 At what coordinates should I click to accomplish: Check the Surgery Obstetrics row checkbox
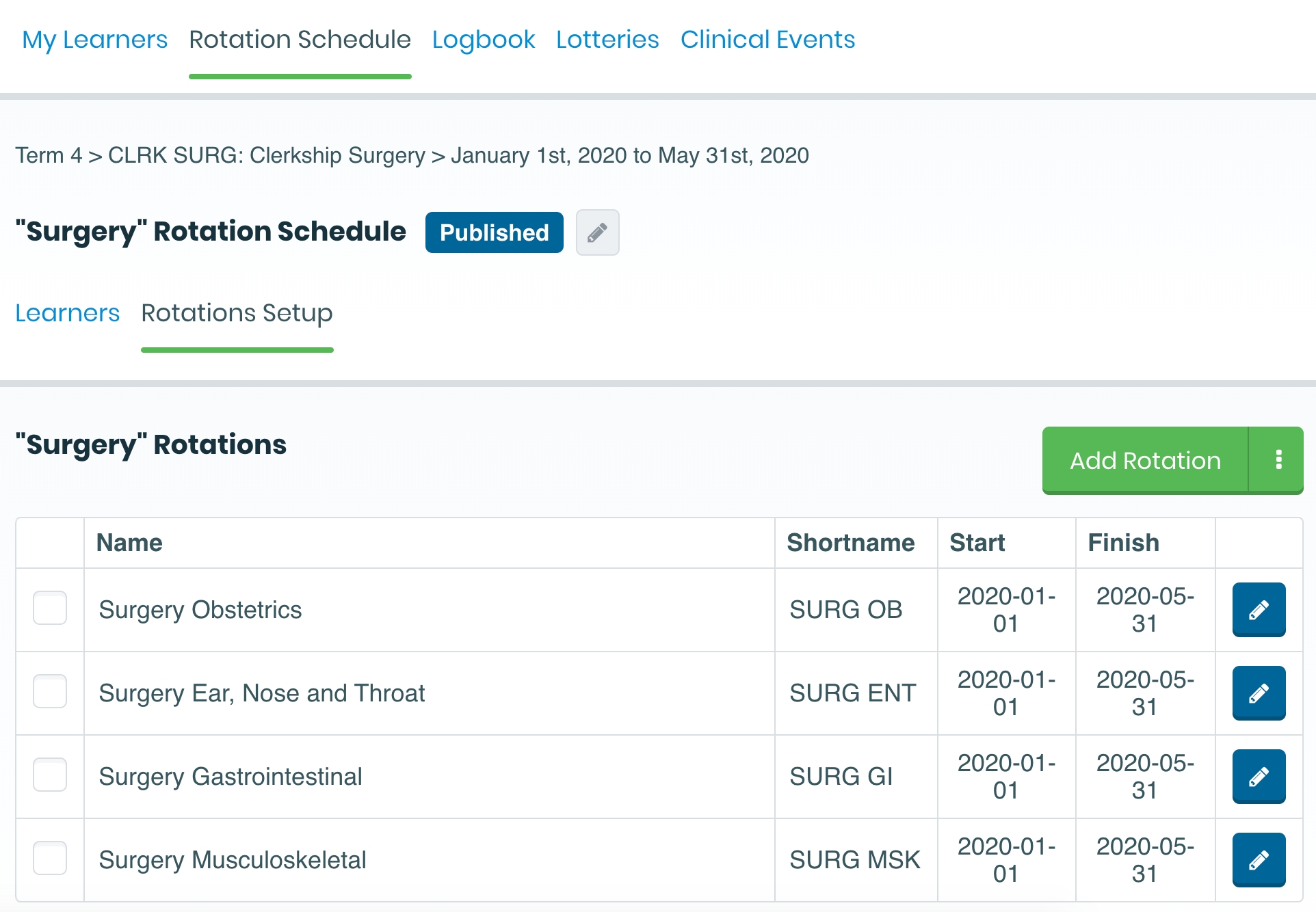pos(50,608)
